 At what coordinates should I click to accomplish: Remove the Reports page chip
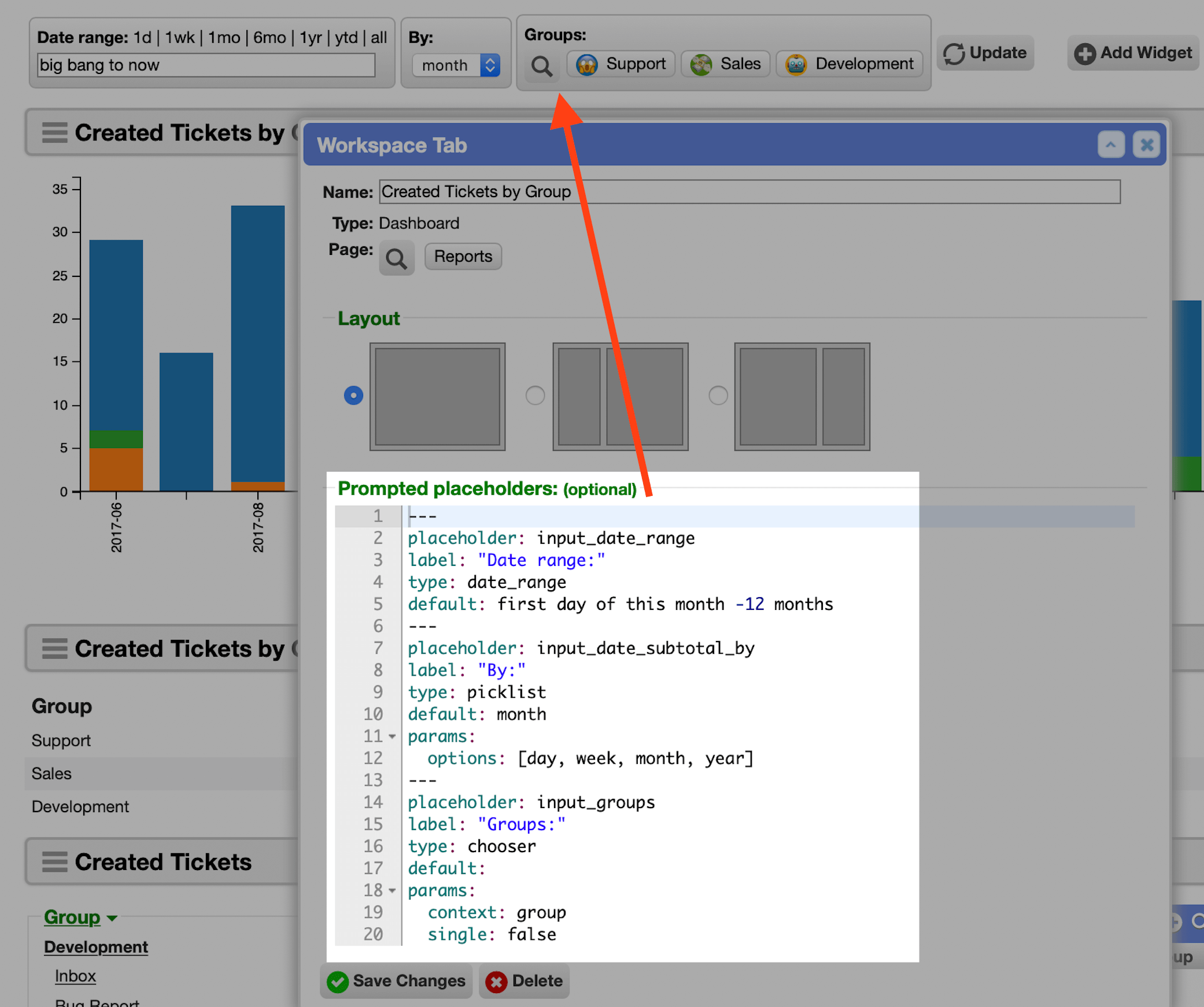(x=463, y=256)
